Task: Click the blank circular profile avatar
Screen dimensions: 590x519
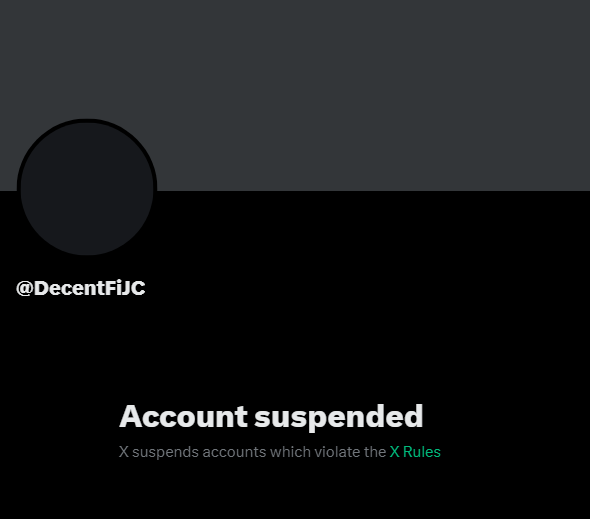Action: [87, 187]
